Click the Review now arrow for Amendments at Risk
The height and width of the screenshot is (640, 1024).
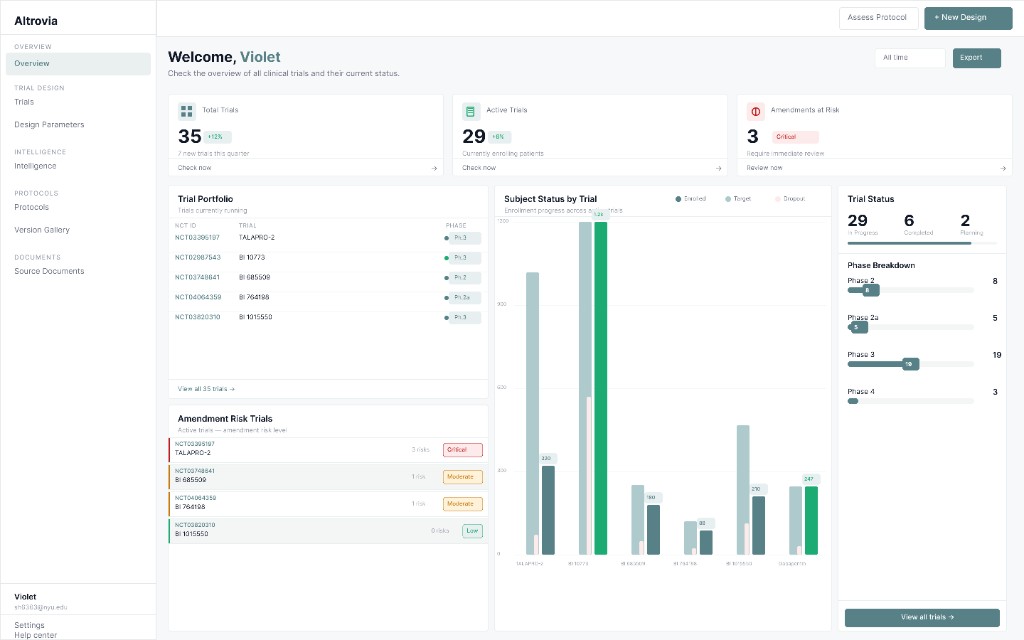(x=1005, y=169)
